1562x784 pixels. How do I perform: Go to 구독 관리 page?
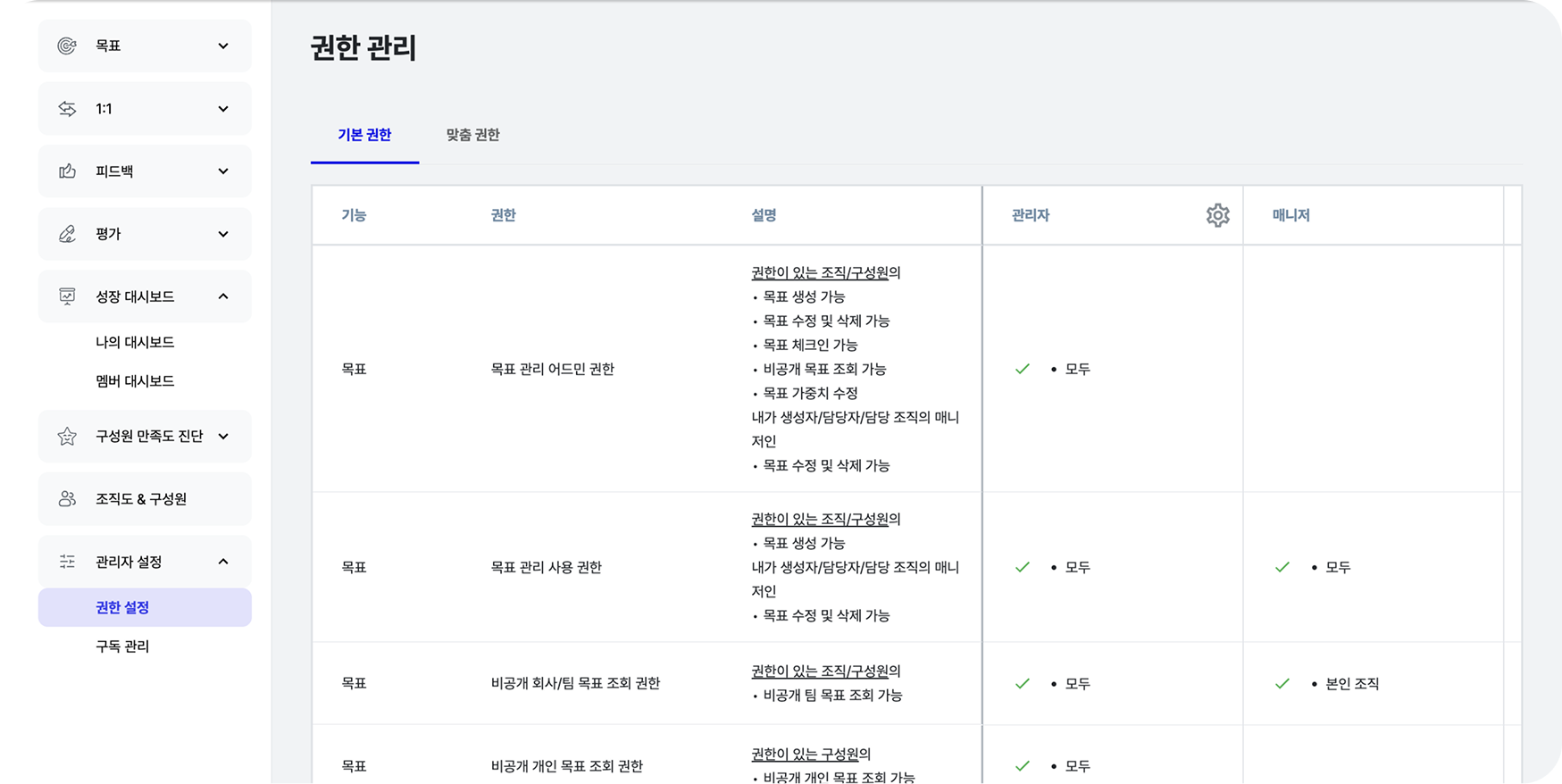(x=122, y=646)
